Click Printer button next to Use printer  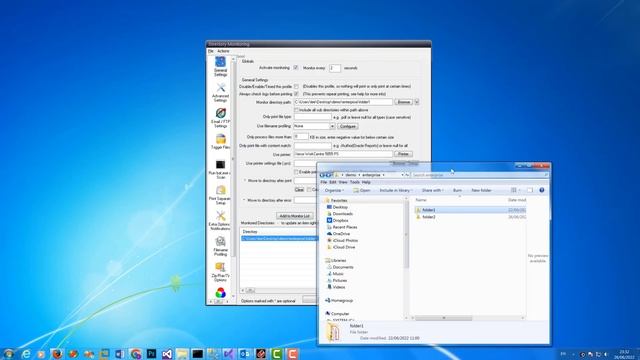click(403, 154)
